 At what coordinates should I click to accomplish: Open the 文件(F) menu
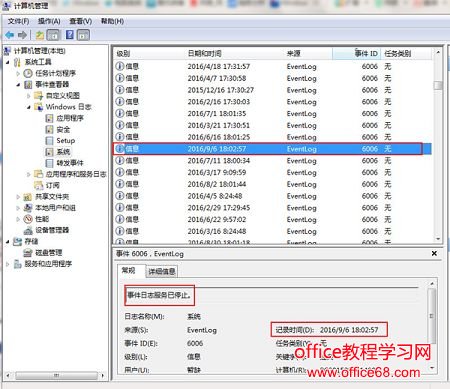coord(18,21)
